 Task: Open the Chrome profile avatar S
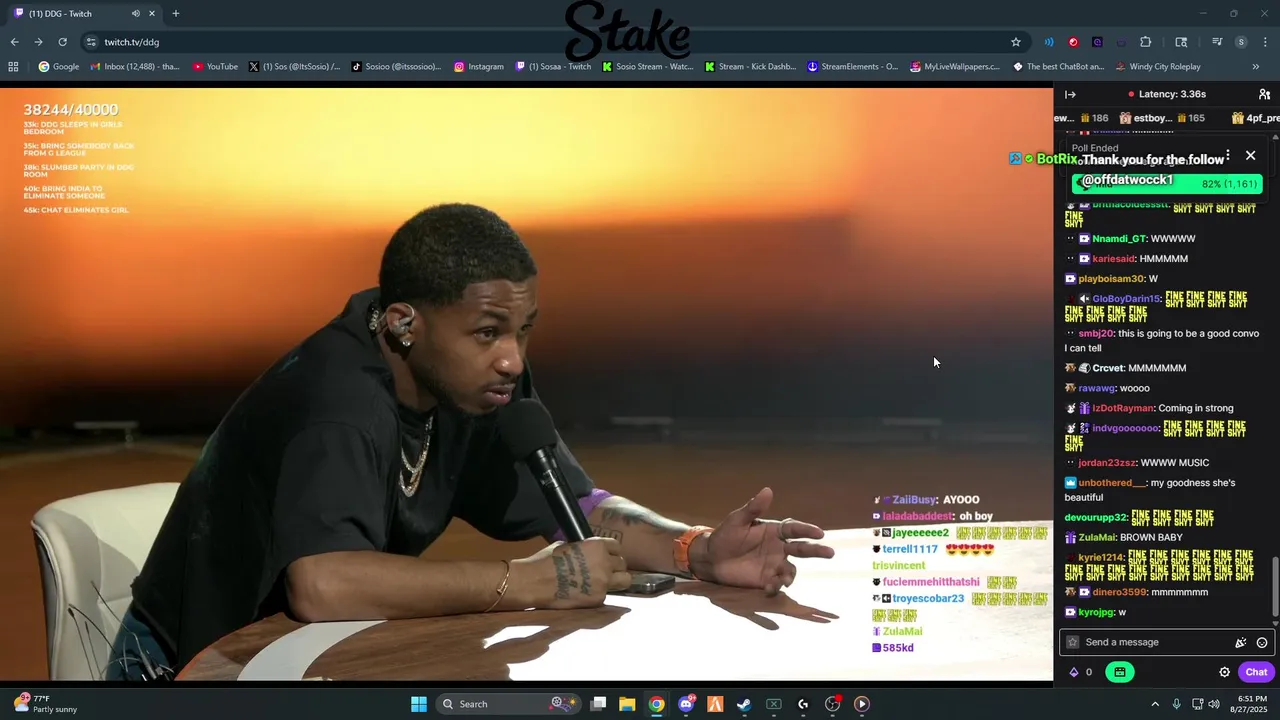(x=1241, y=42)
